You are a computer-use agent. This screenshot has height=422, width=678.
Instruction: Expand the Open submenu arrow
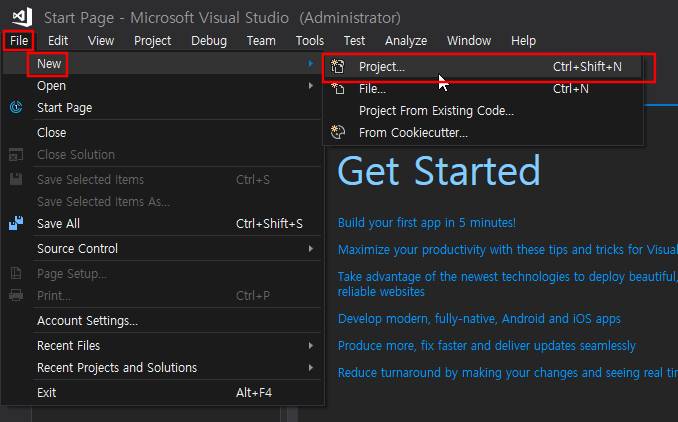point(311,86)
